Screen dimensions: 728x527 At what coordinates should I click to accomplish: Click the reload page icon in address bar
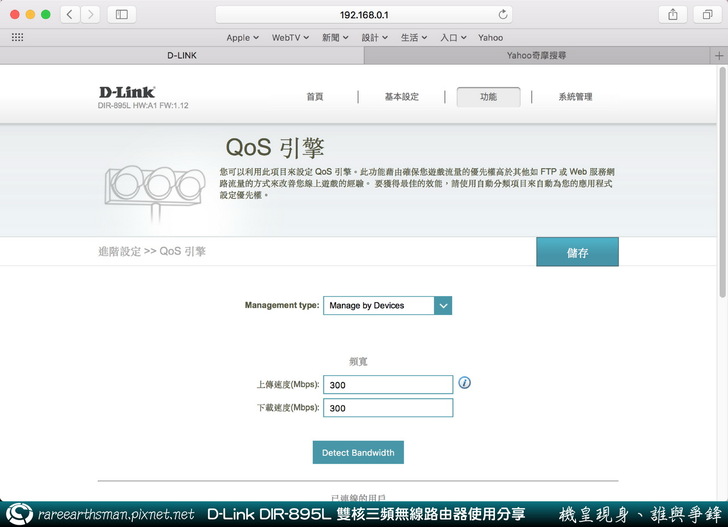coord(502,15)
